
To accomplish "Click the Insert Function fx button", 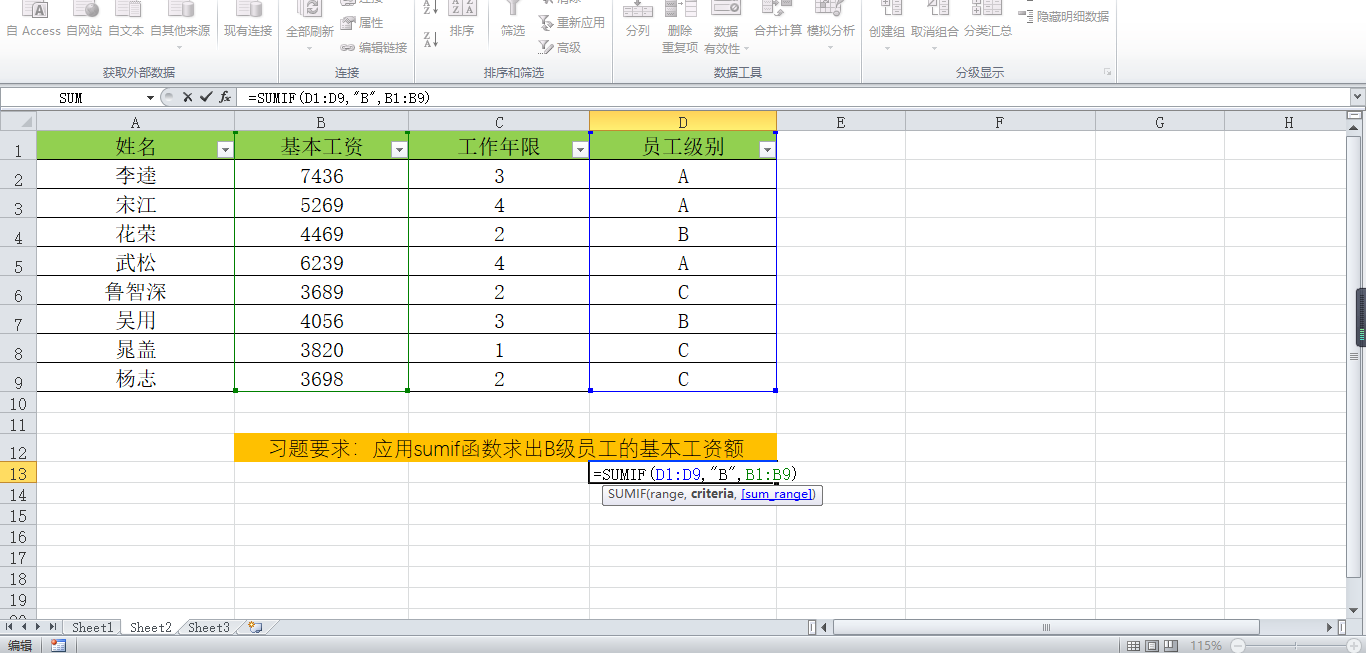I will pos(225,97).
